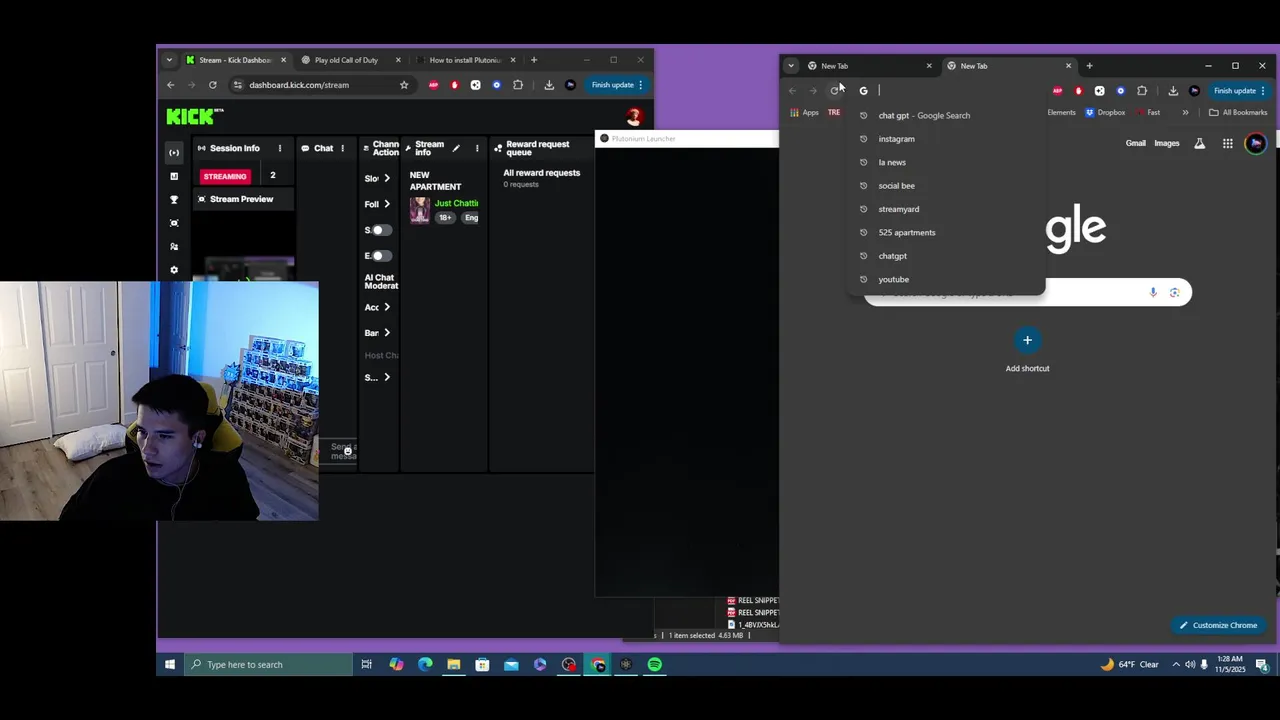This screenshot has width=1280, height=720.
Task: Select the Stream icon in Kick sidebar
Action: pyautogui.click(x=174, y=153)
